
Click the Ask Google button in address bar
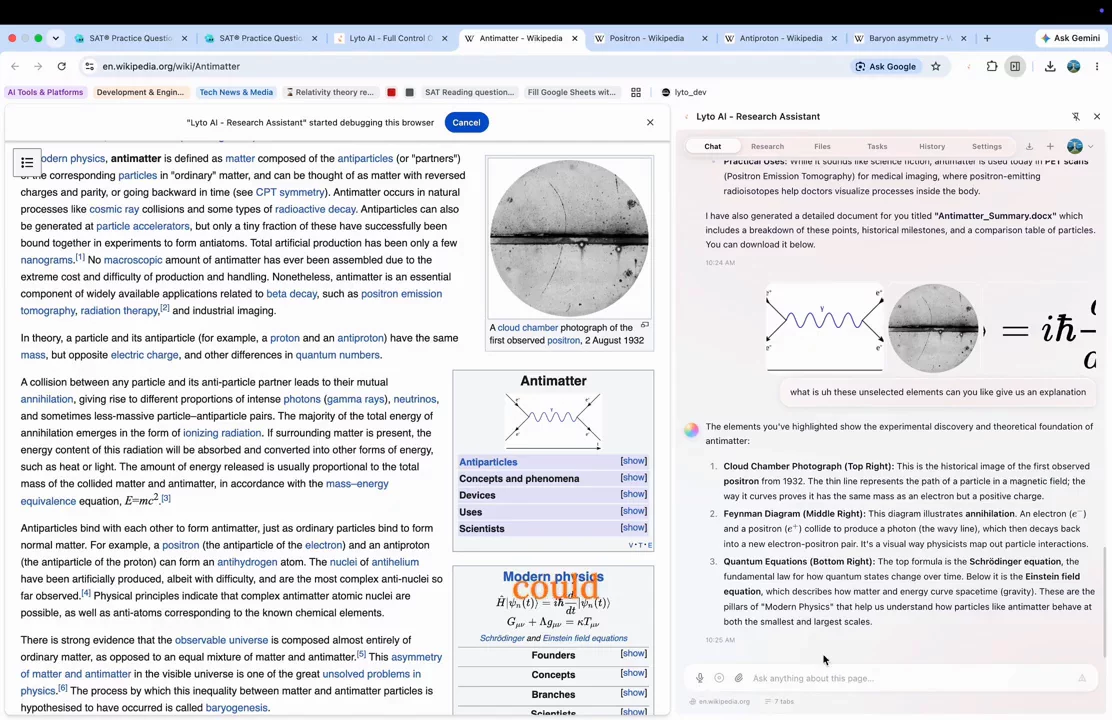click(x=886, y=66)
